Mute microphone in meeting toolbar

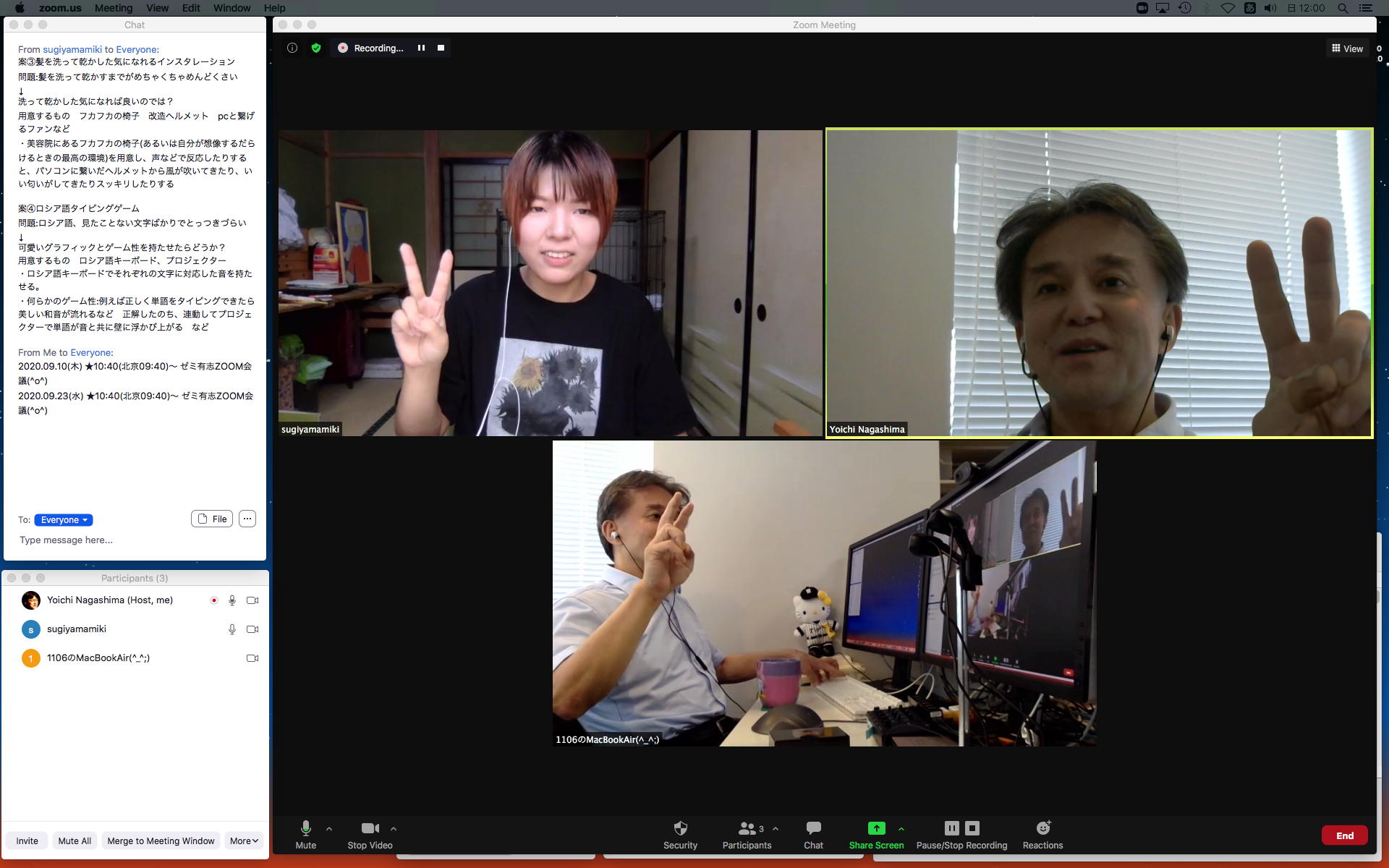point(305,834)
